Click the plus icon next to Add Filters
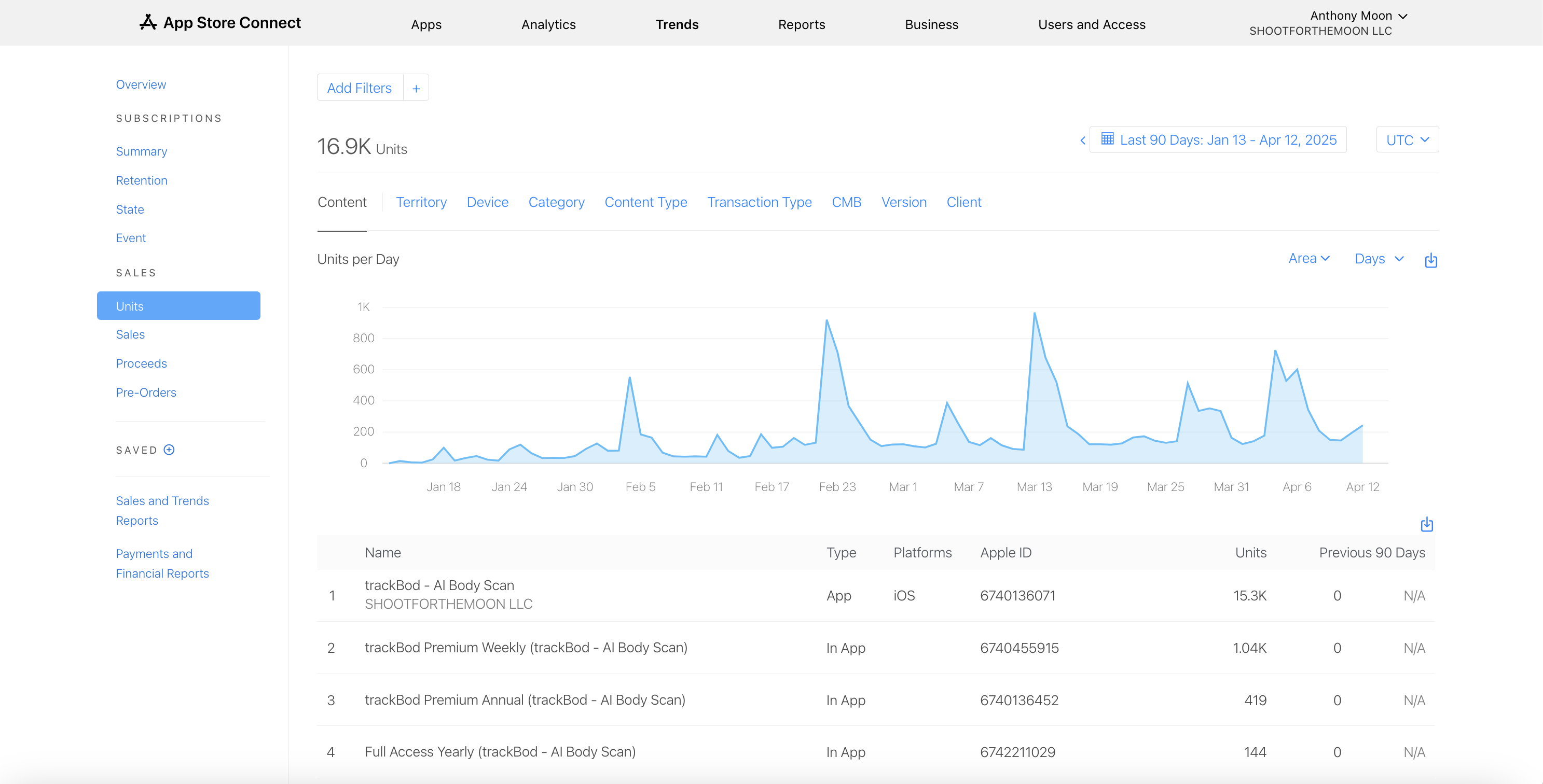Viewport: 1543px width, 784px height. [x=416, y=88]
